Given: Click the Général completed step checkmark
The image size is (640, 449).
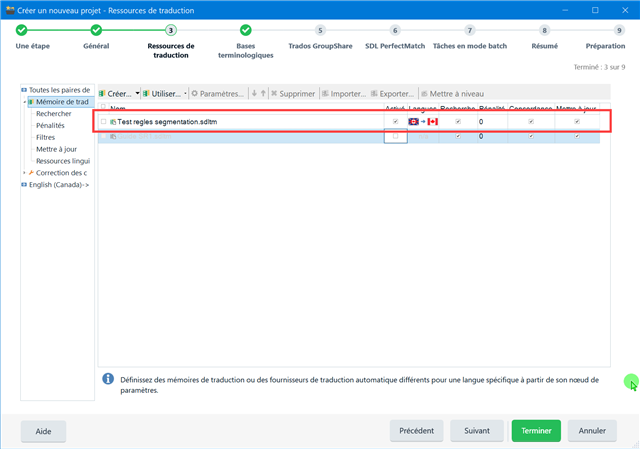Looking at the screenshot, I should [x=96, y=30].
